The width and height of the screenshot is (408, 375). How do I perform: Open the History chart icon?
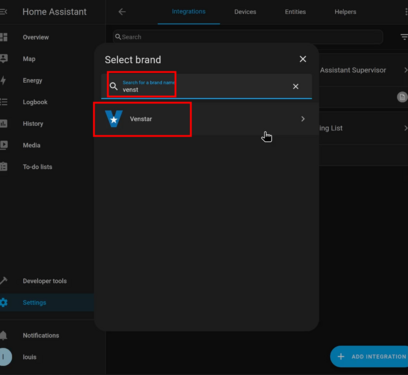[3, 124]
